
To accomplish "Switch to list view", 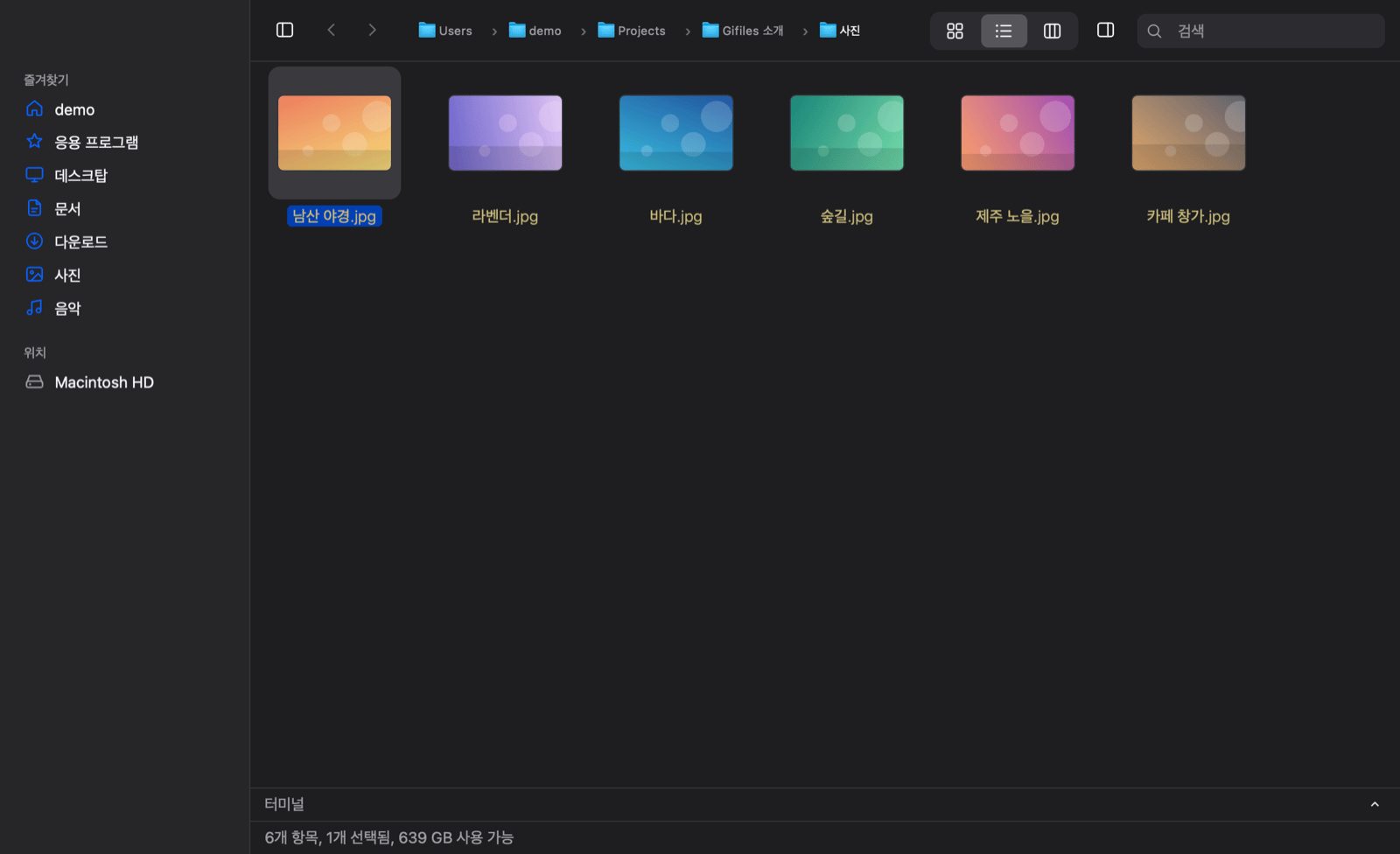I will point(1004,31).
